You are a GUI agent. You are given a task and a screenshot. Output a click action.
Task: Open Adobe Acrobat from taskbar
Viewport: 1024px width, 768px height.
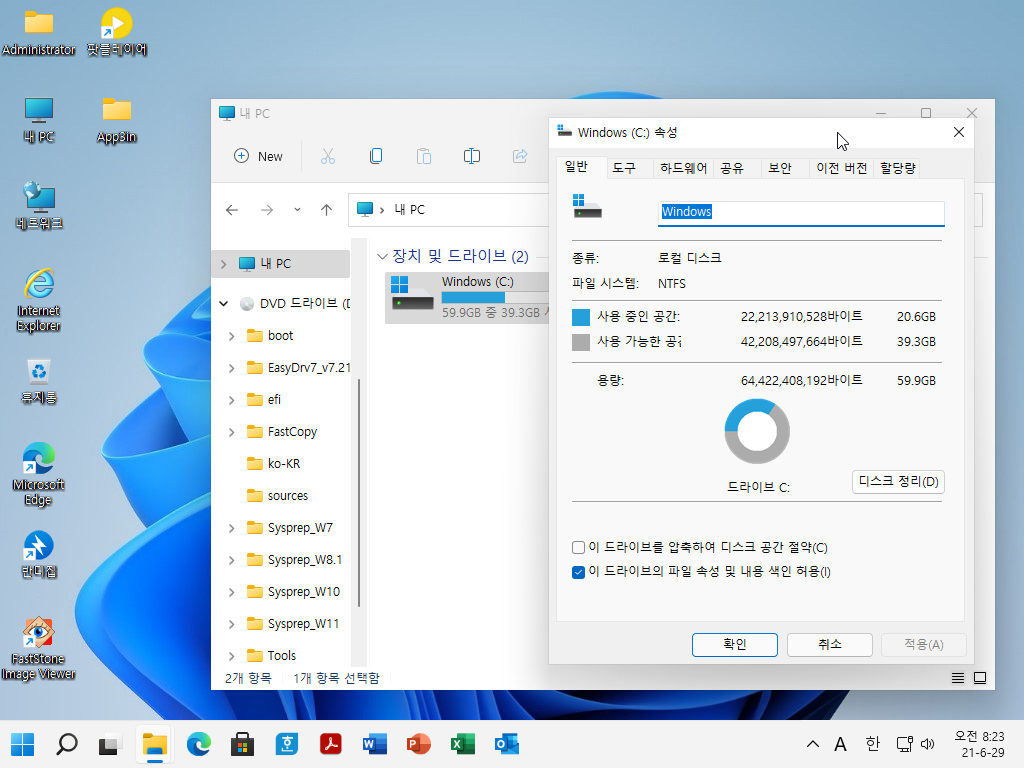[330, 744]
